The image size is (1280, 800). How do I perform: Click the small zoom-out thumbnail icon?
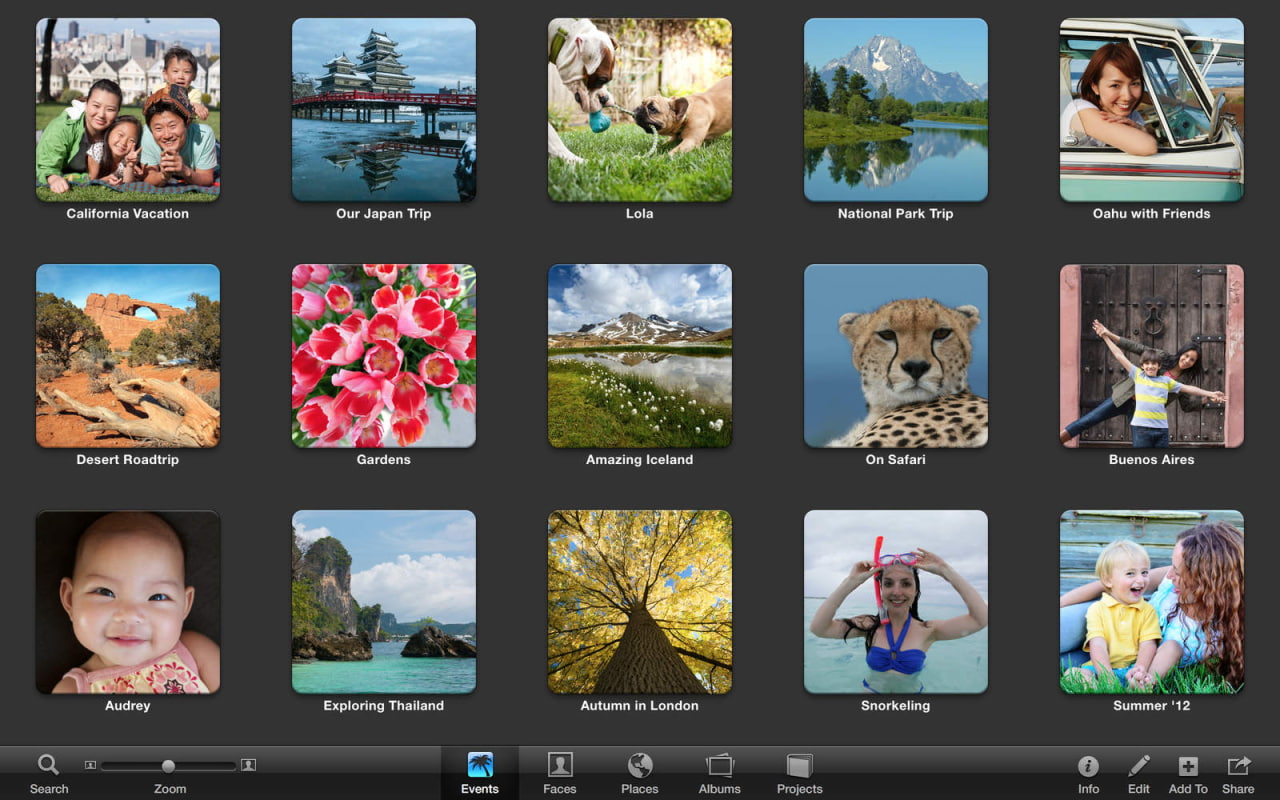pos(90,766)
